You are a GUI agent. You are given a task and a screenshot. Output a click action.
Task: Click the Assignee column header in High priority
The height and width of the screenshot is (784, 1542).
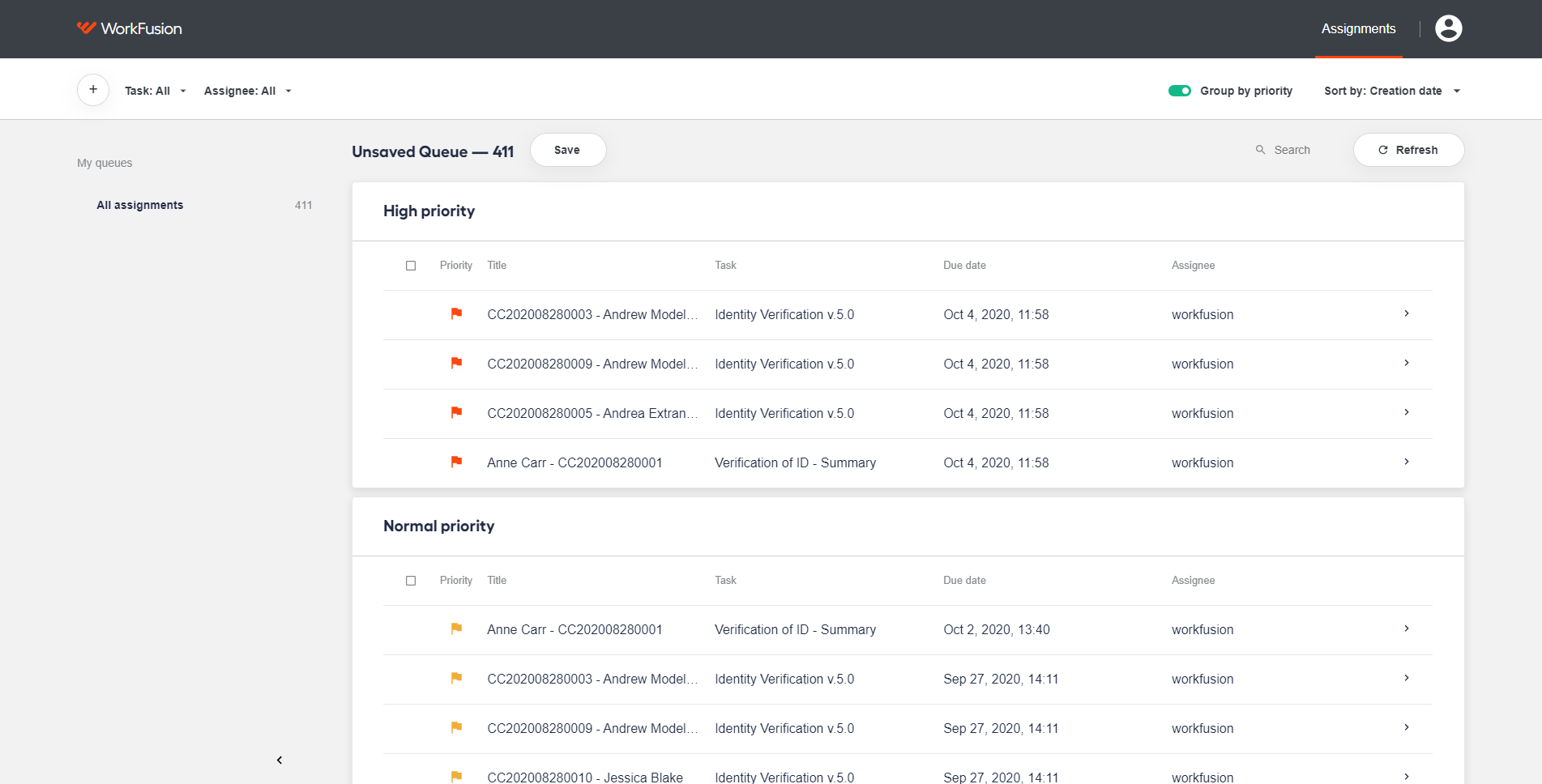(x=1193, y=266)
